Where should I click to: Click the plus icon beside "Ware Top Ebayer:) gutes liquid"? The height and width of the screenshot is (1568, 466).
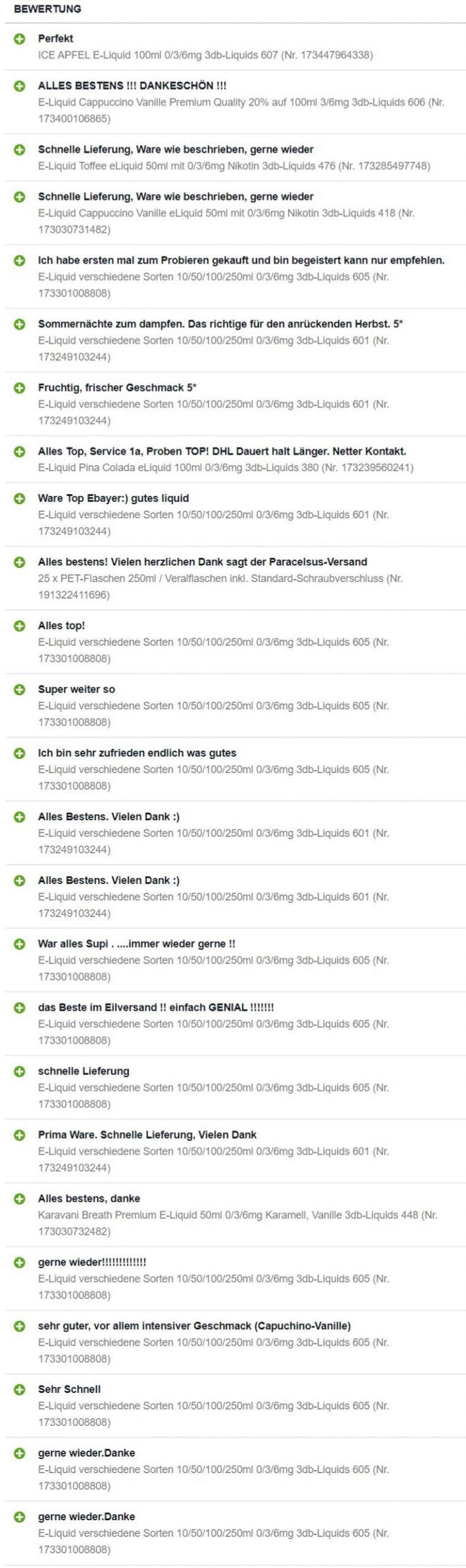pyautogui.click(x=20, y=499)
